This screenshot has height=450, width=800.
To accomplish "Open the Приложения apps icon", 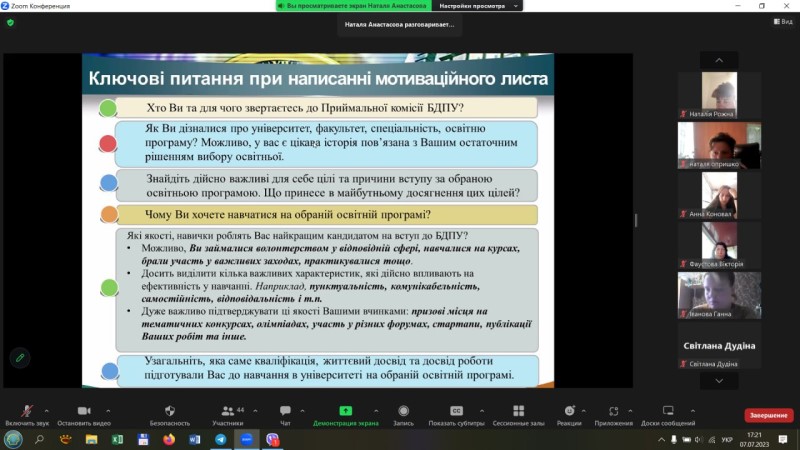I will (x=614, y=415).
